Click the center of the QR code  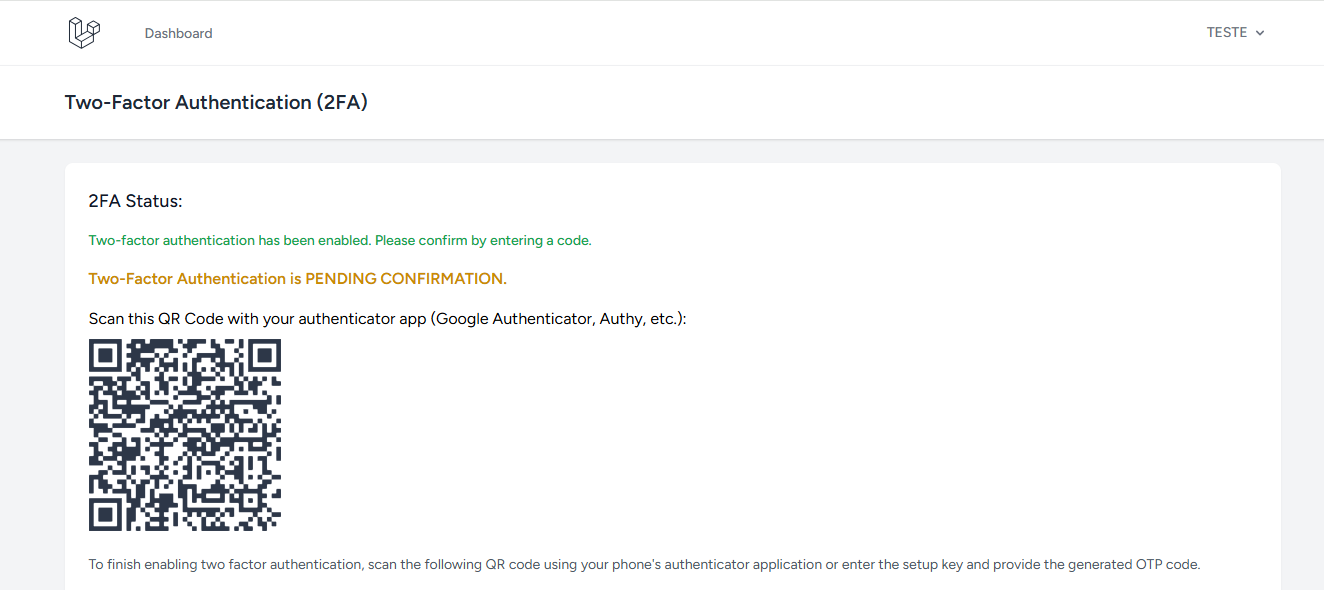coord(184,434)
